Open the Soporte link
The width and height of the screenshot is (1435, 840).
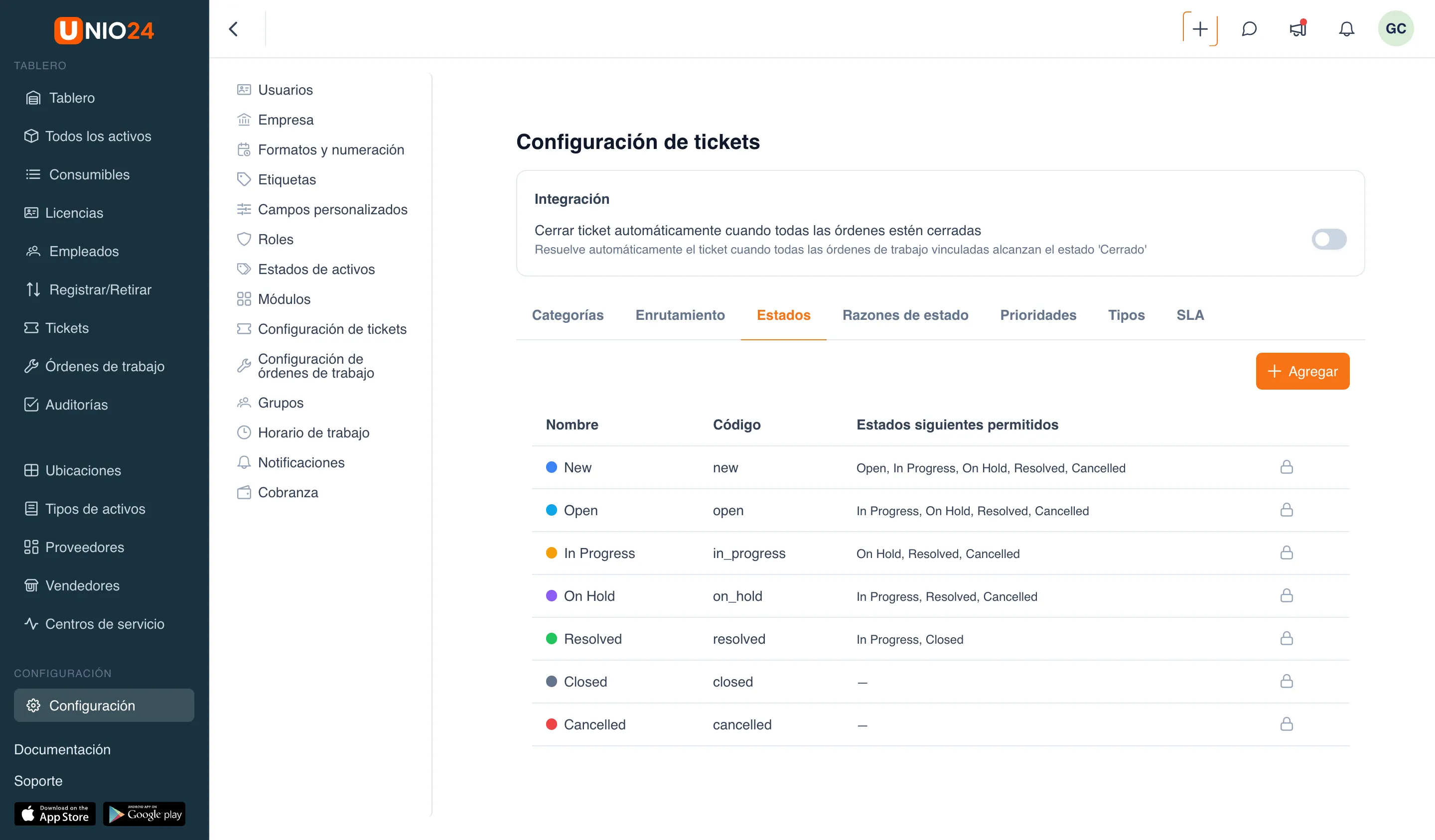38,781
